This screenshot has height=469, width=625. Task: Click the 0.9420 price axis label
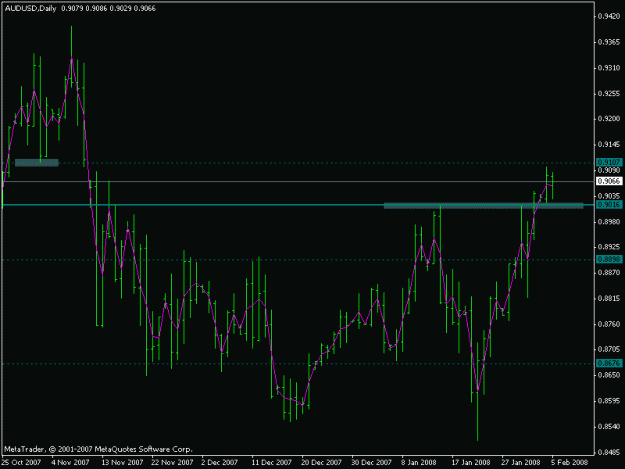coord(609,16)
